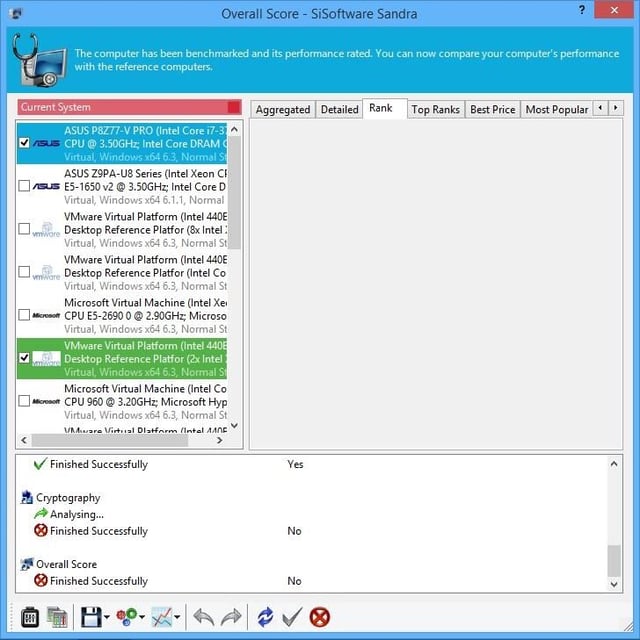This screenshot has height=640, width=640.
Task: Switch to the Detailed tab
Action: click(x=340, y=109)
